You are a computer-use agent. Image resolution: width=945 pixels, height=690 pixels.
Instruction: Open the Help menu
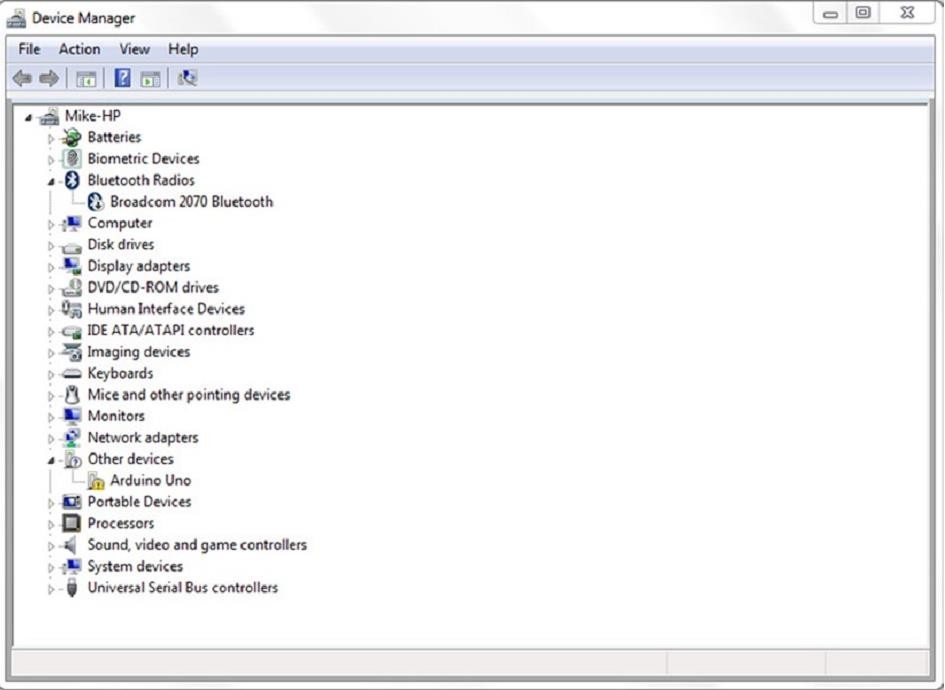click(x=183, y=49)
